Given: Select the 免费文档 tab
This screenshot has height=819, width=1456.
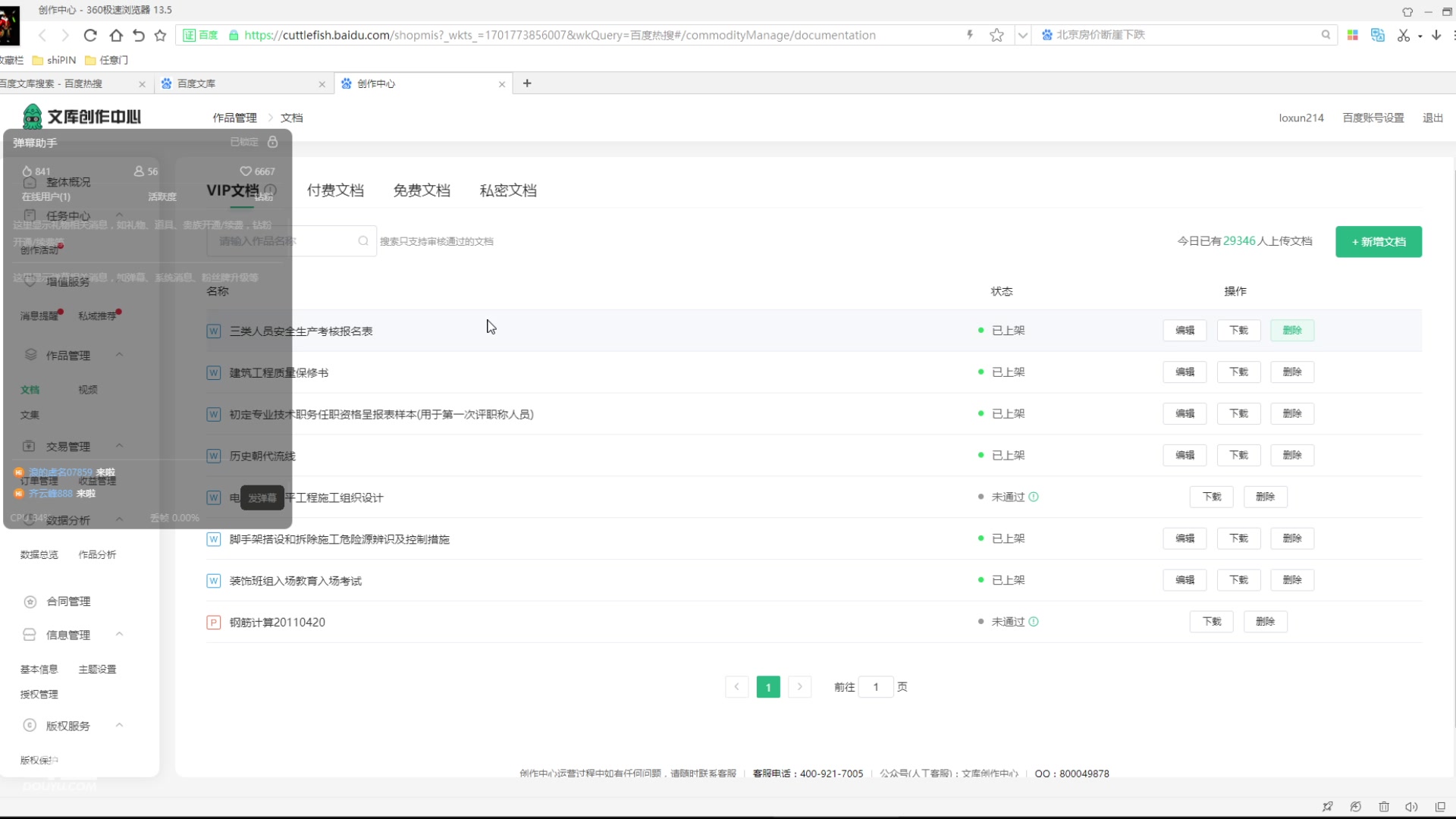Looking at the screenshot, I should tap(422, 190).
